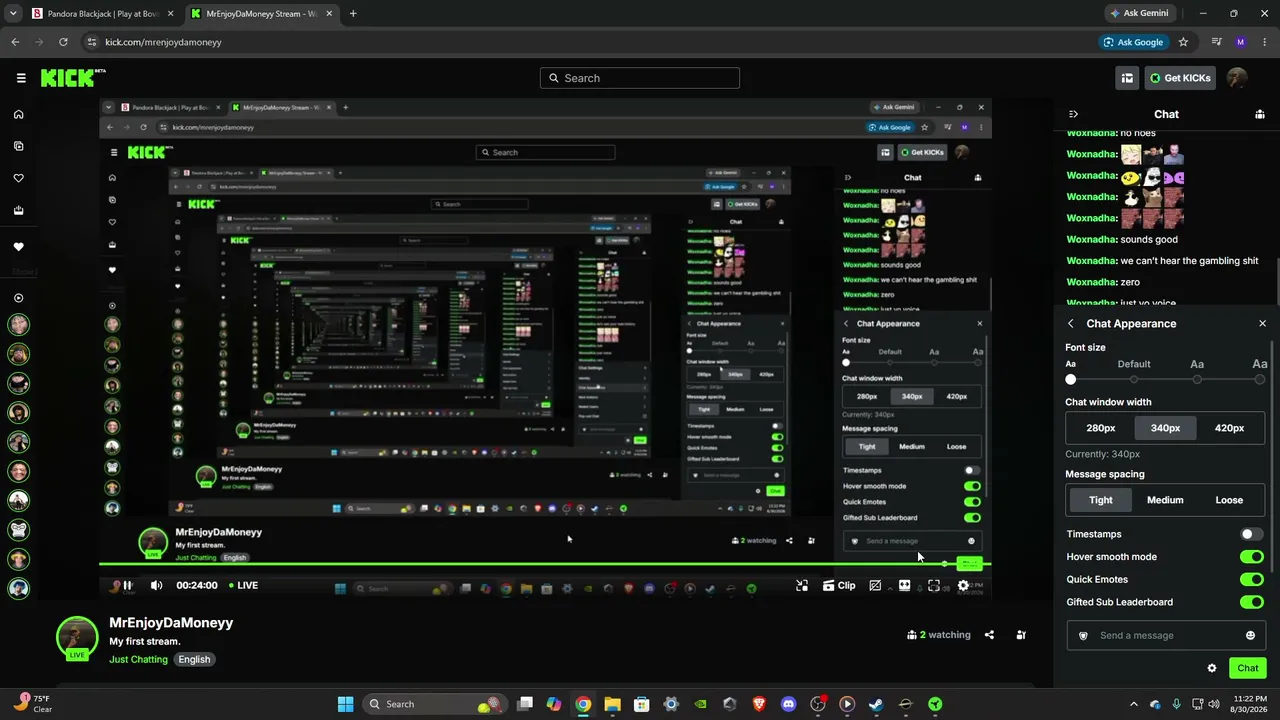
Task: Open the stream options icon beside share
Action: coord(1021,635)
